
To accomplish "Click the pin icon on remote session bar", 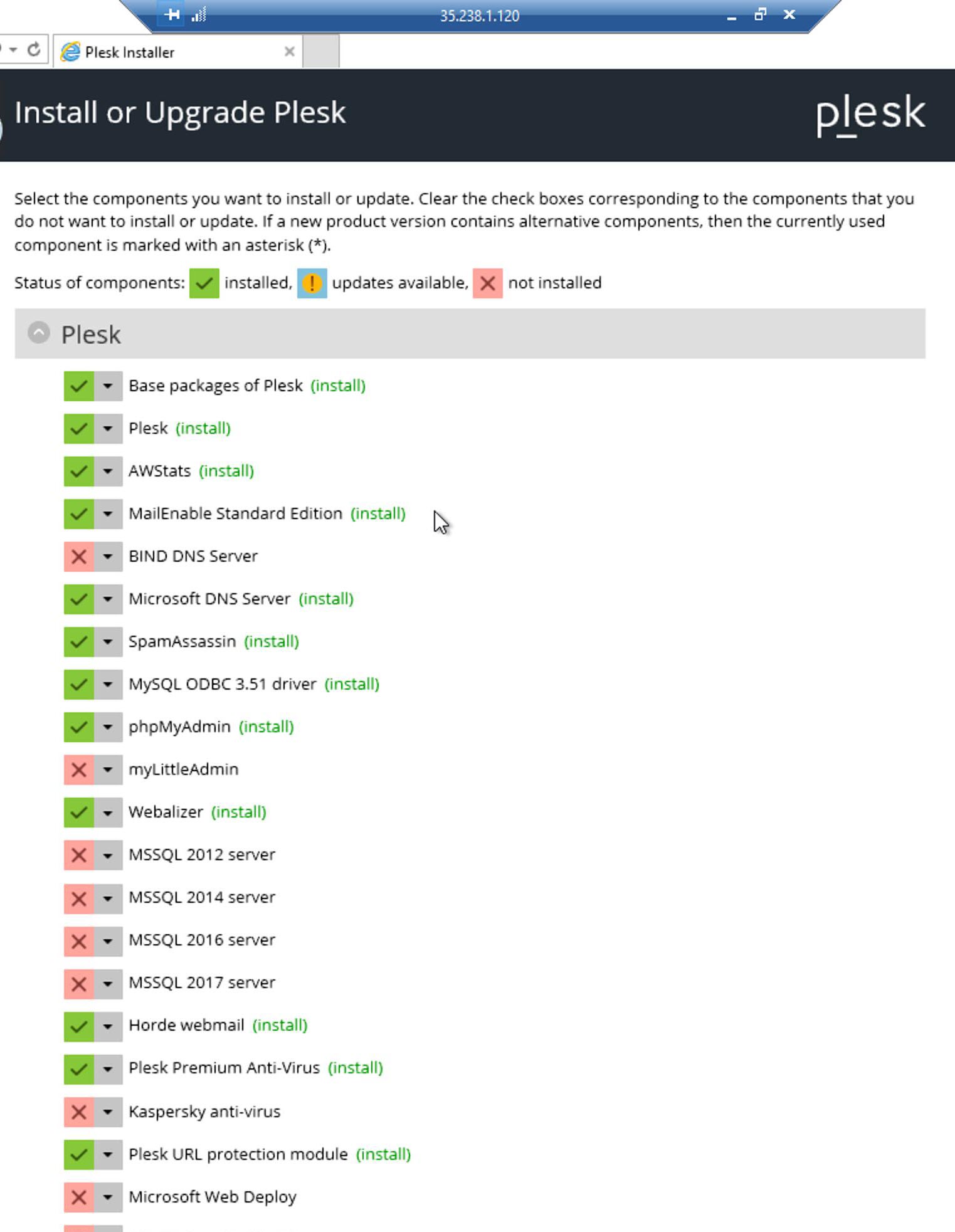I will coord(171,14).
